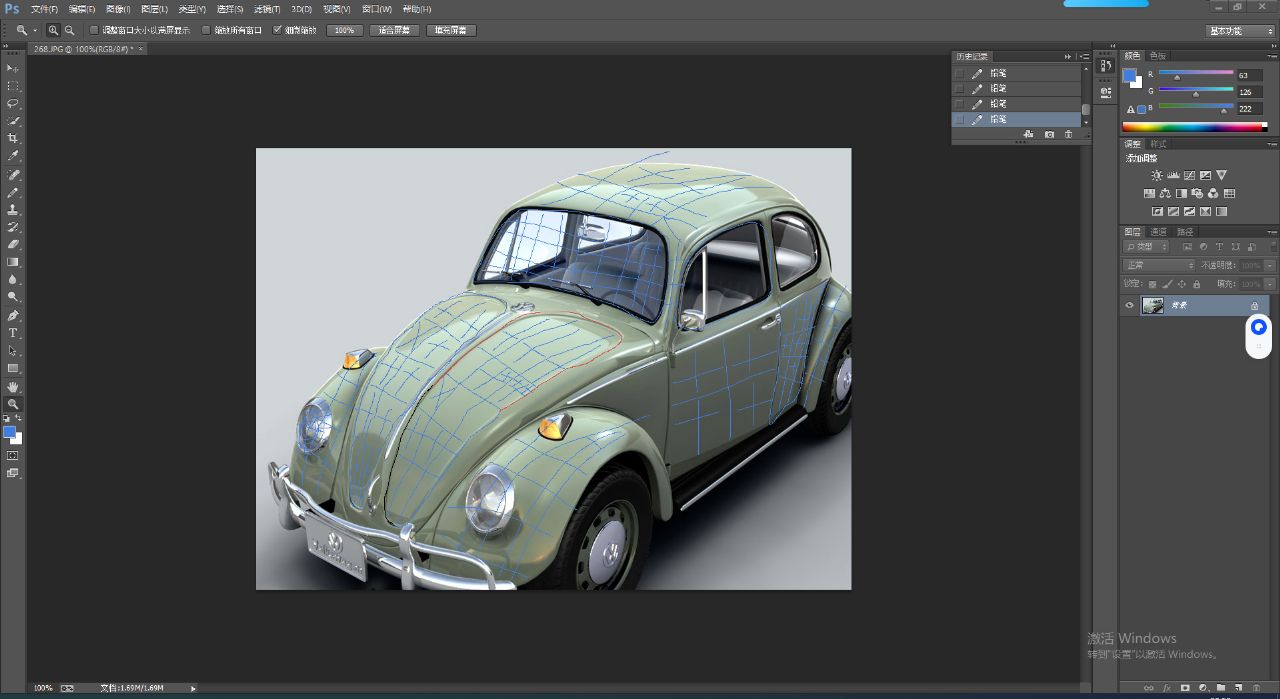Add a Brightness/Contrast adjustment
The height and width of the screenshot is (699, 1280).
[1157, 176]
